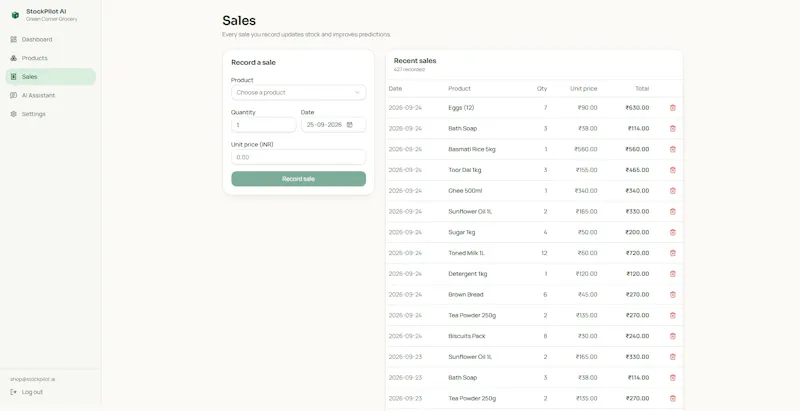Click the Unit price (INR) field
The image size is (800, 411).
(x=298, y=157)
